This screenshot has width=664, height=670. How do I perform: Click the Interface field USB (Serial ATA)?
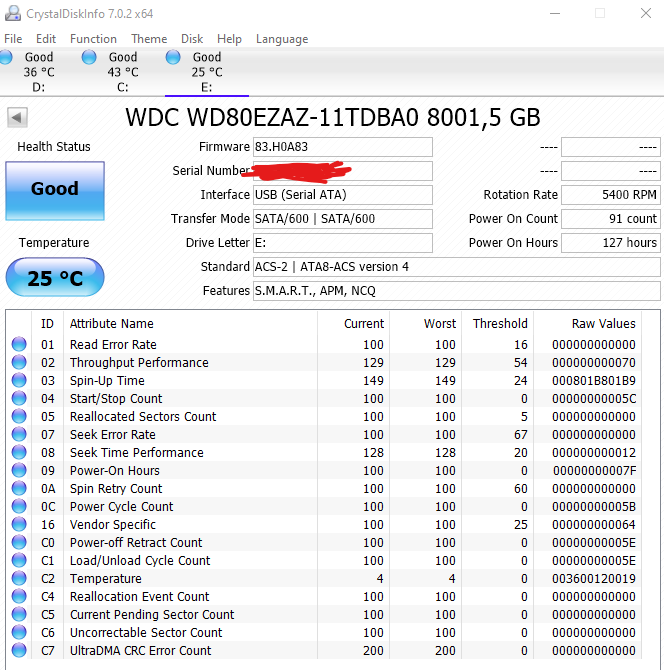click(x=343, y=194)
